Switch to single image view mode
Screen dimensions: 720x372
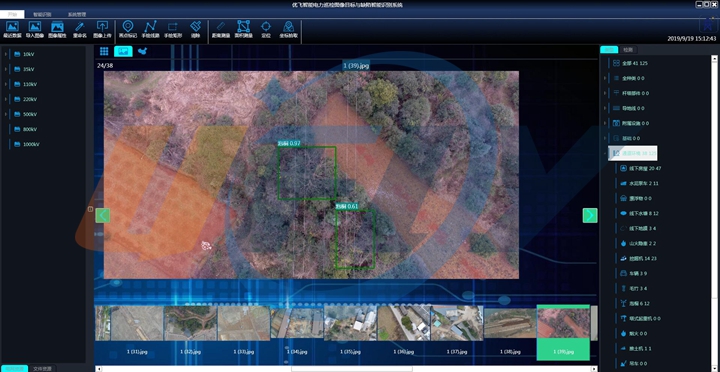coord(123,51)
